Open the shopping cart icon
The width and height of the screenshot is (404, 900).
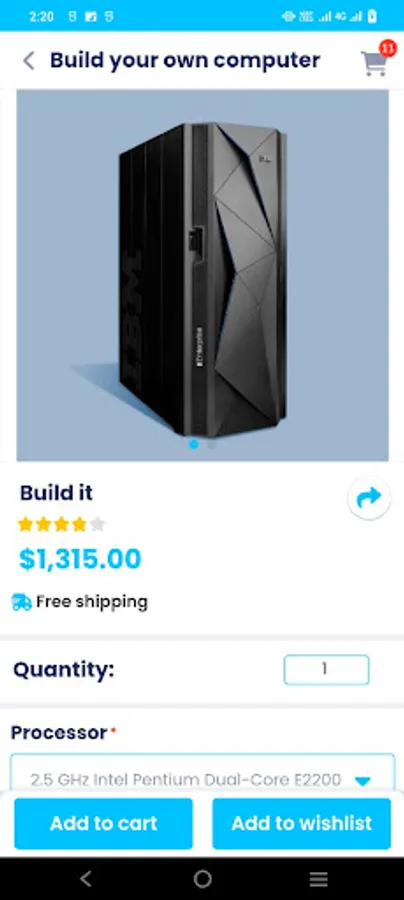coord(374,63)
